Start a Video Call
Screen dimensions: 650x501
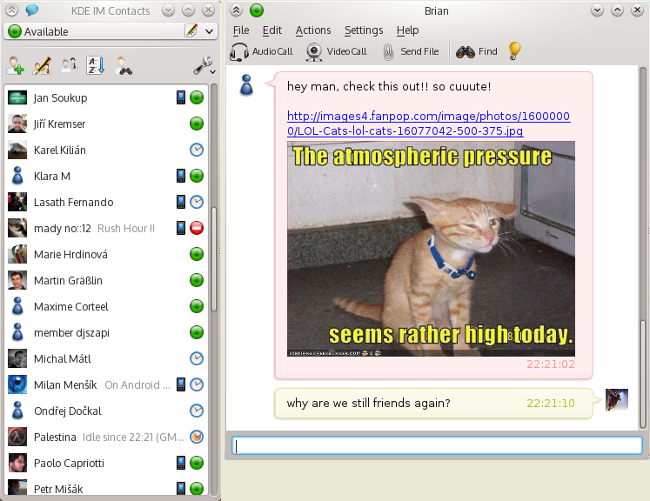pos(336,51)
